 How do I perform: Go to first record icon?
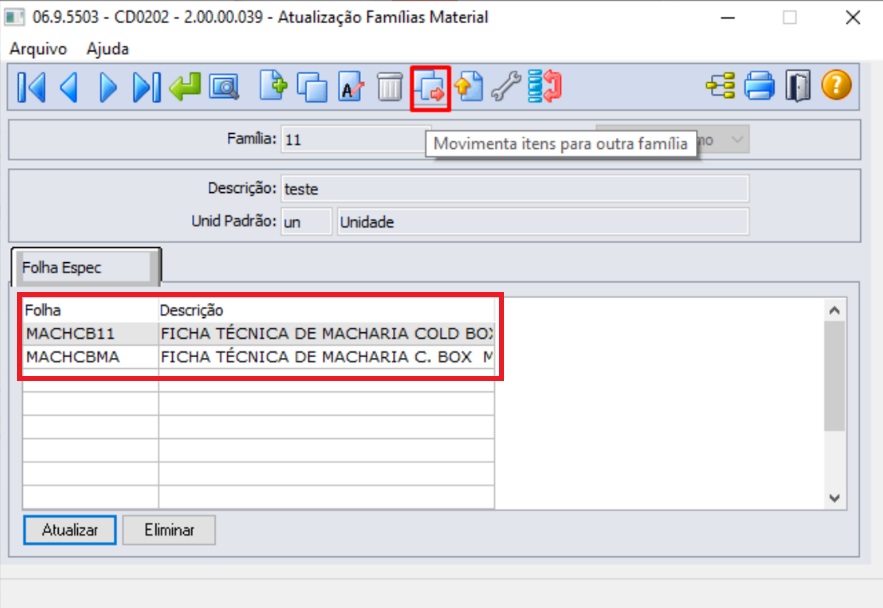pyautogui.click(x=31, y=87)
